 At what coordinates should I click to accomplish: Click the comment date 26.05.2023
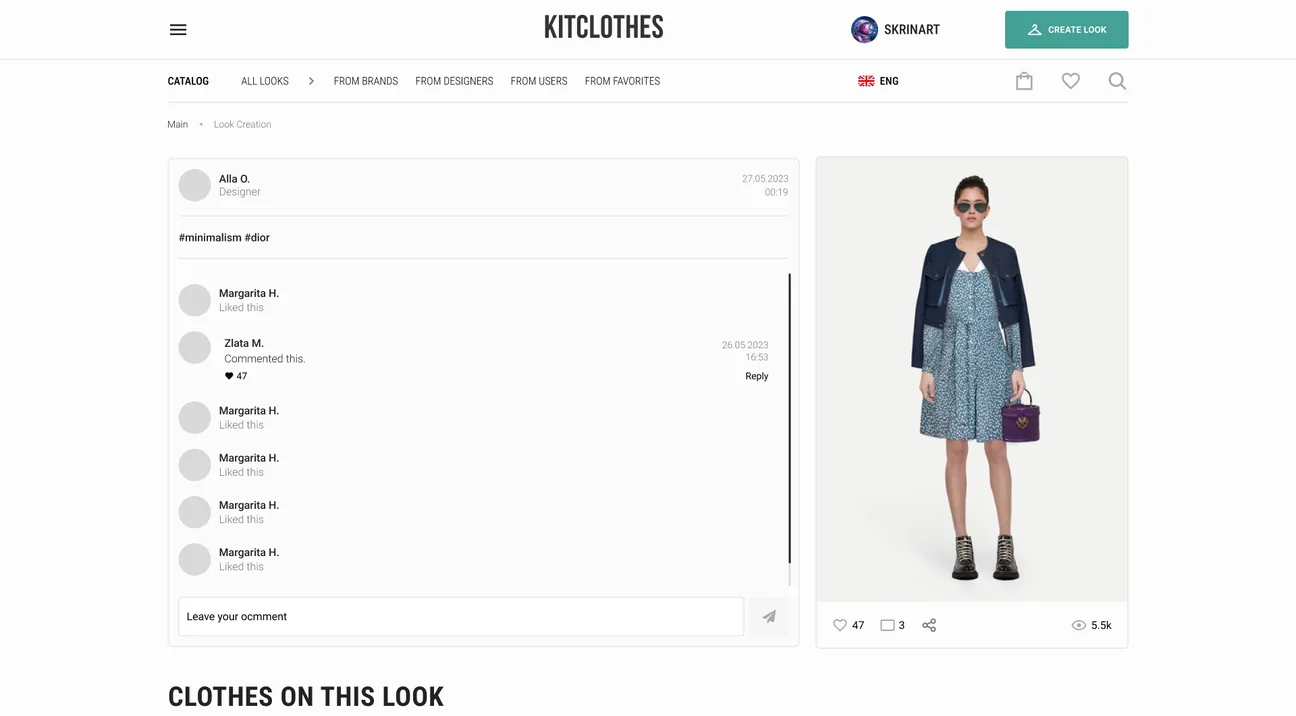pos(745,345)
